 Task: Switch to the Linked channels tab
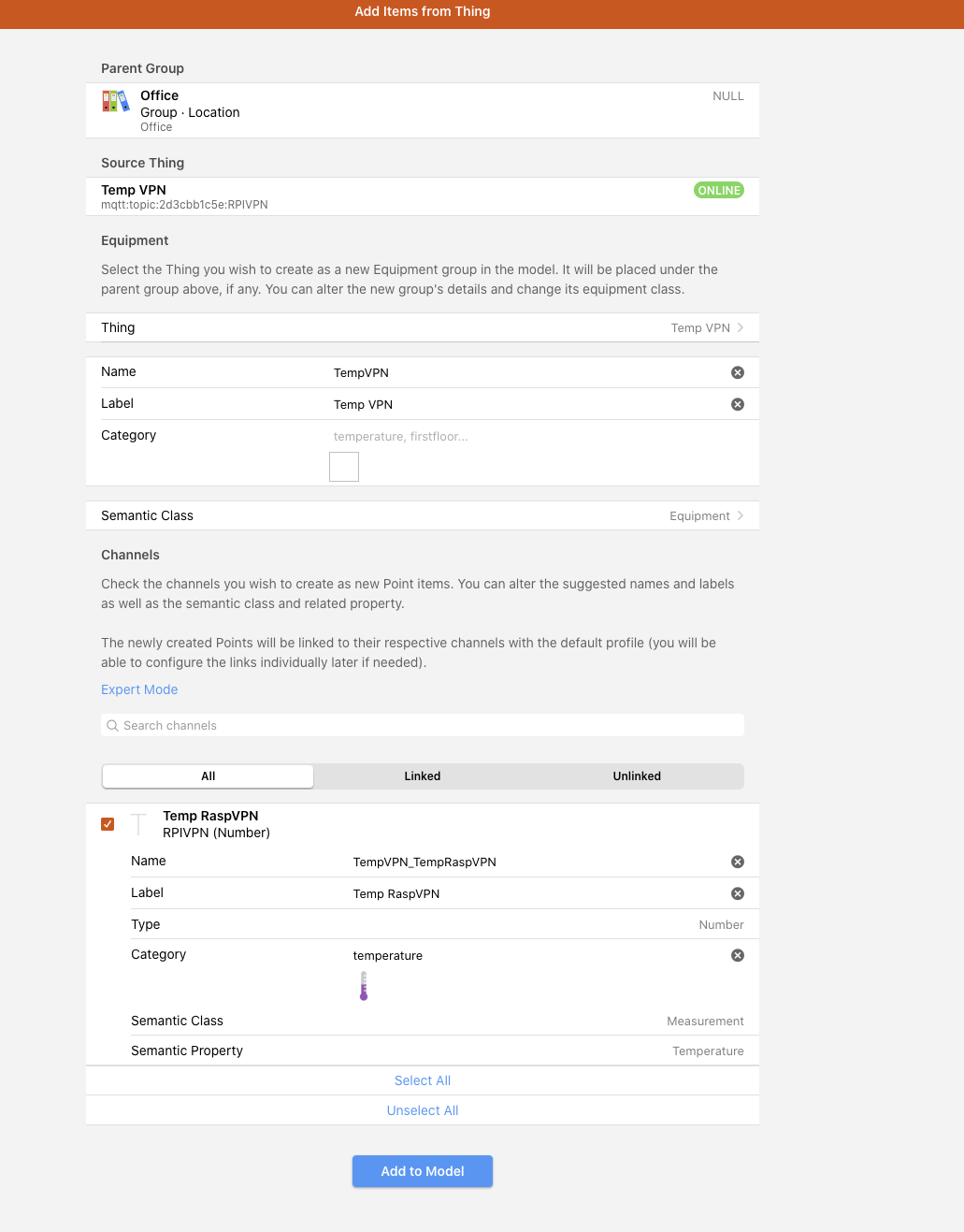[422, 776]
